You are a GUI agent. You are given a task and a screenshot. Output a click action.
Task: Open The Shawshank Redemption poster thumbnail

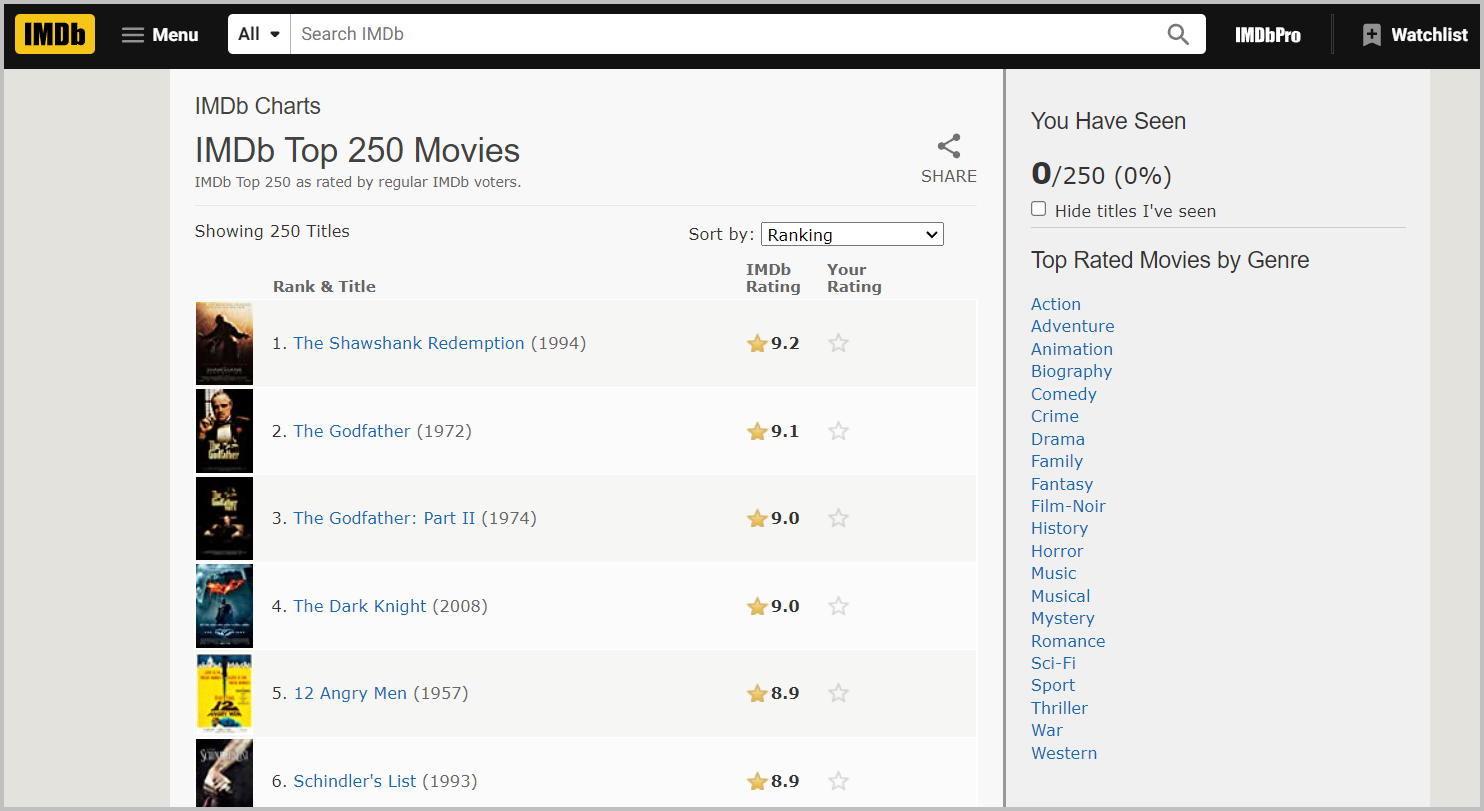(x=224, y=343)
